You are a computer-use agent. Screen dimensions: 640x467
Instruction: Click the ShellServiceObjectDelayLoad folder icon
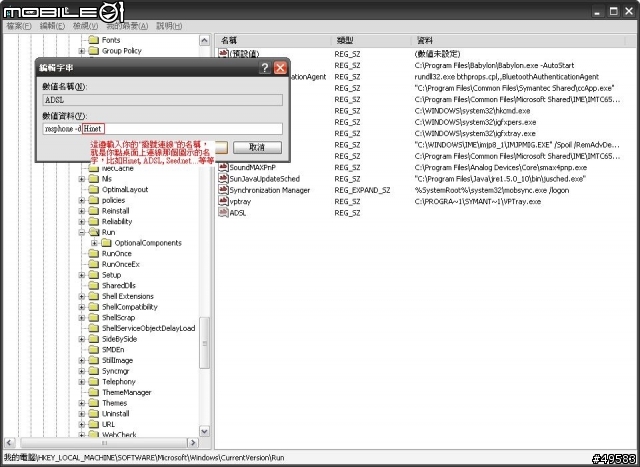click(x=94, y=328)
